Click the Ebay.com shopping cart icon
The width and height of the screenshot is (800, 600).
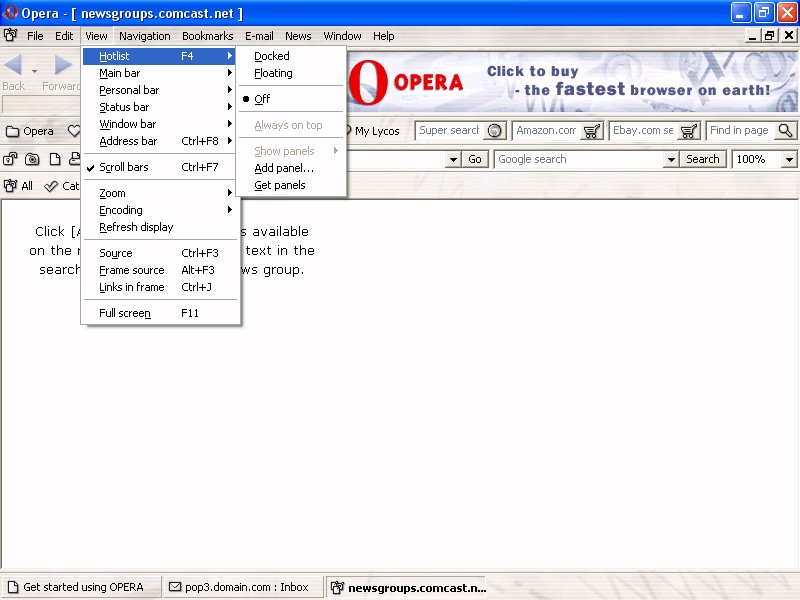pos(689,131)
